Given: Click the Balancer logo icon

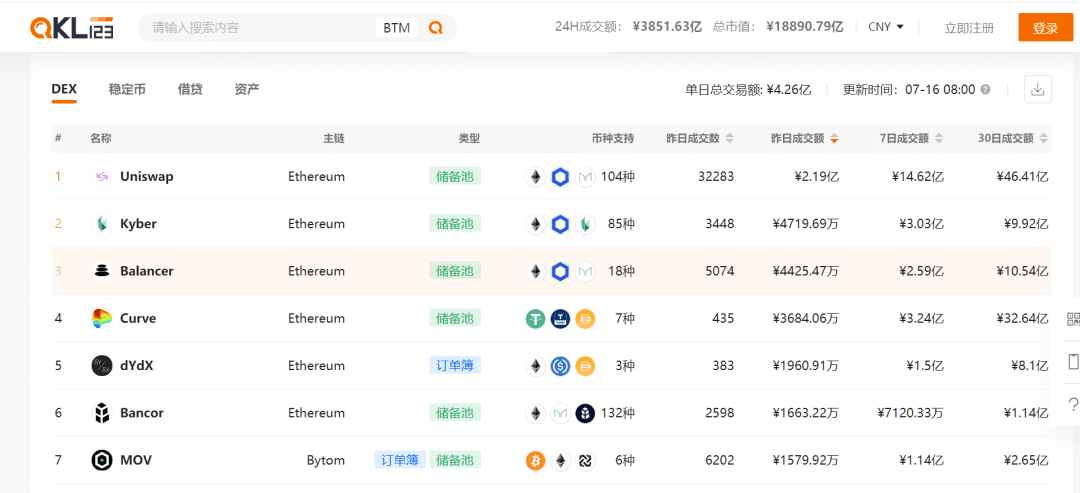Looking at the screenshot, I should click(102, 271).
